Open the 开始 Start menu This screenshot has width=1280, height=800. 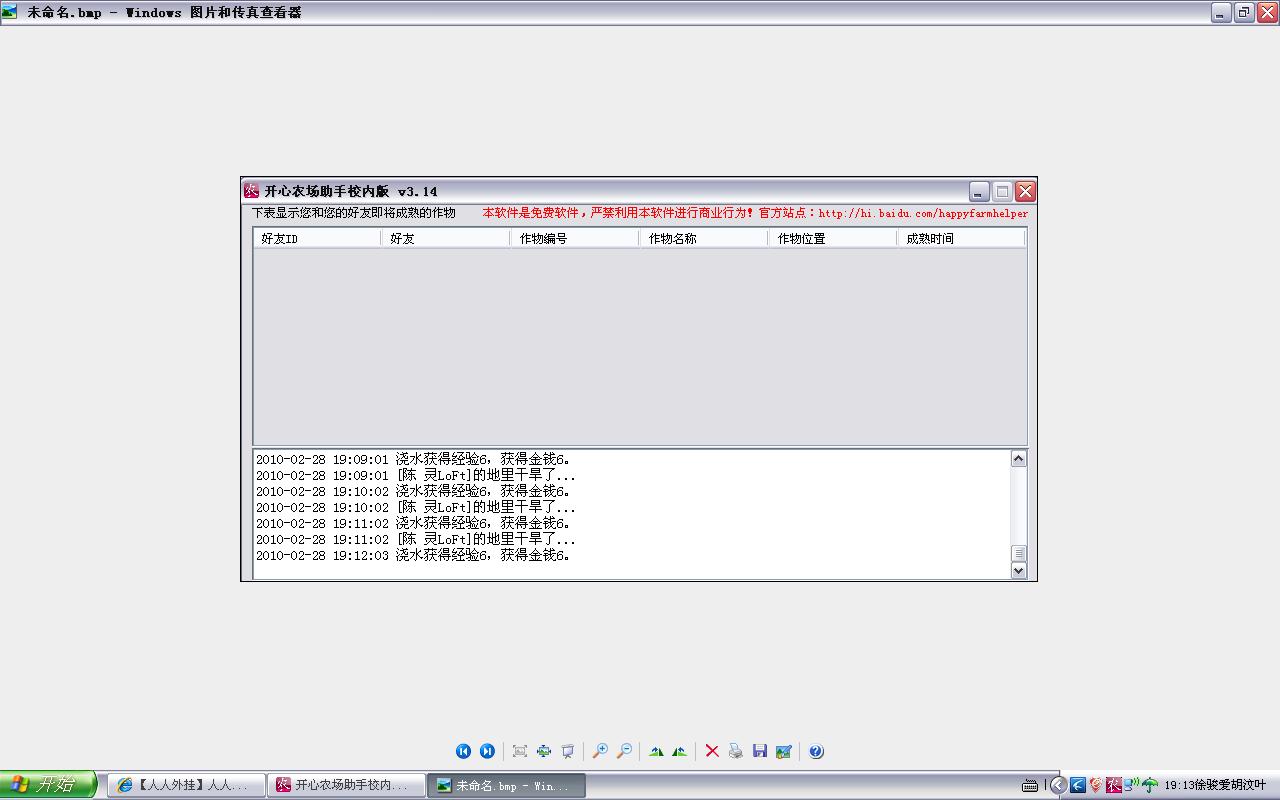click(x=47, y=785)
